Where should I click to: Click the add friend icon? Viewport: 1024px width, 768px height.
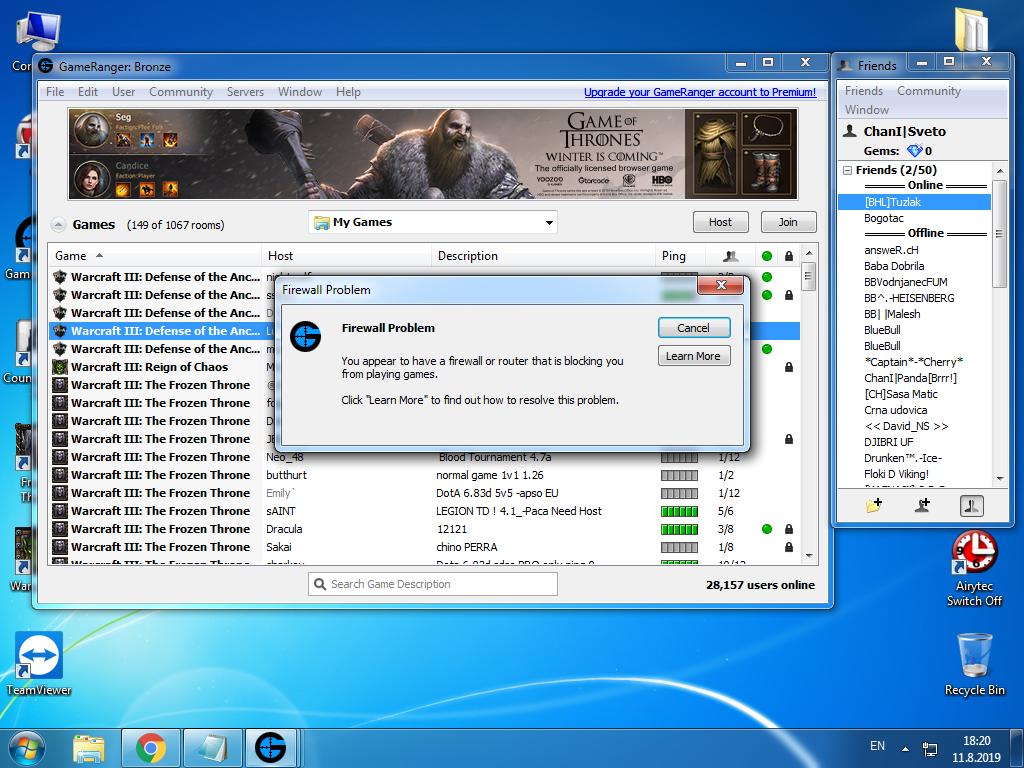pos(922,505)
